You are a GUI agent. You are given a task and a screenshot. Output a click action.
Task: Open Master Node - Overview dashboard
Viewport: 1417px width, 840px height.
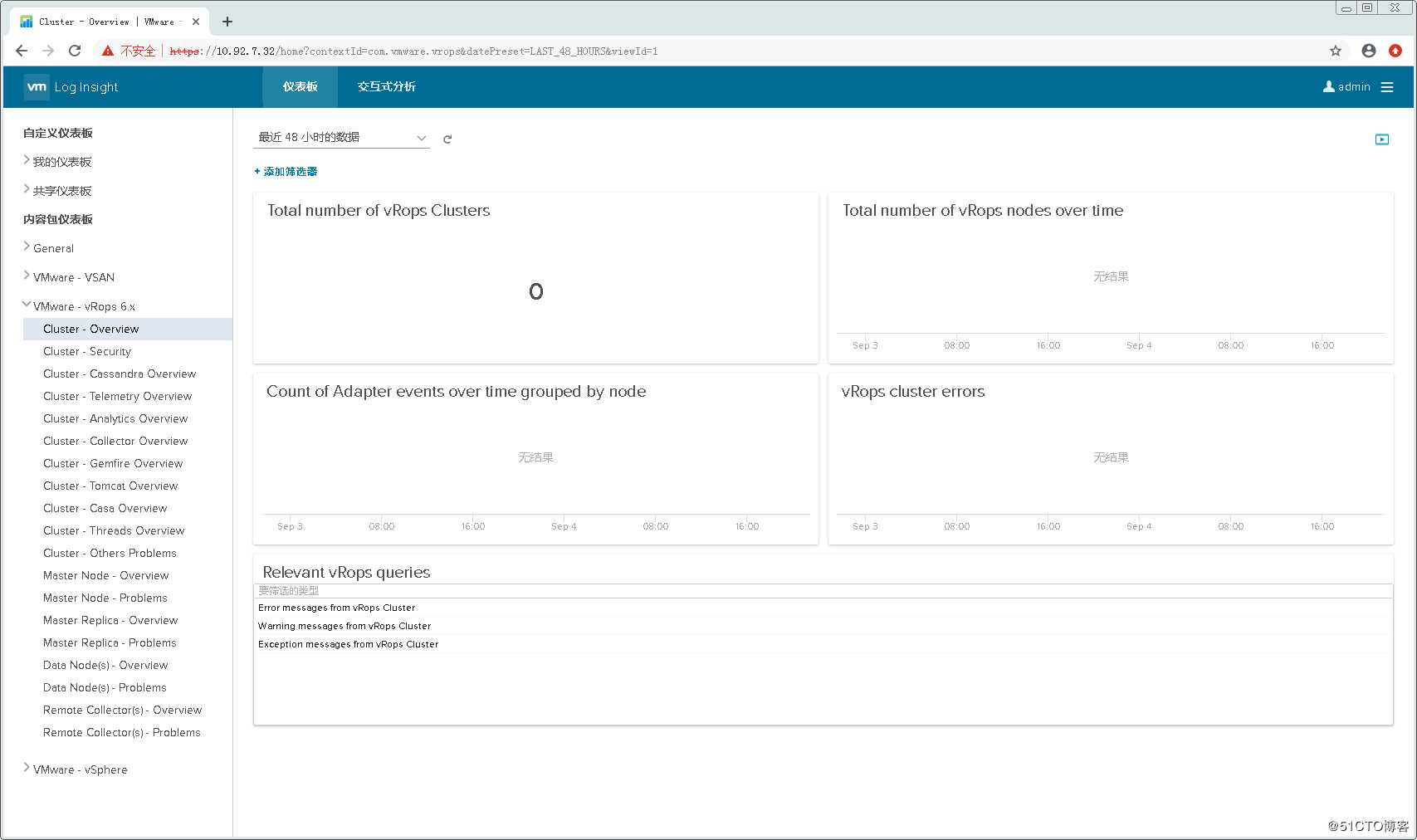click(x=105, y=575)
